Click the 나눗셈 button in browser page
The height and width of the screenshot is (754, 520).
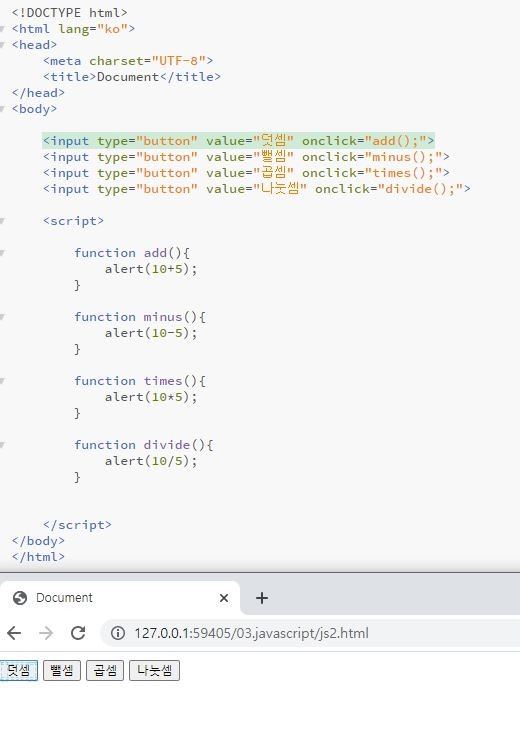pyautogui.click(x=154, y=670)
